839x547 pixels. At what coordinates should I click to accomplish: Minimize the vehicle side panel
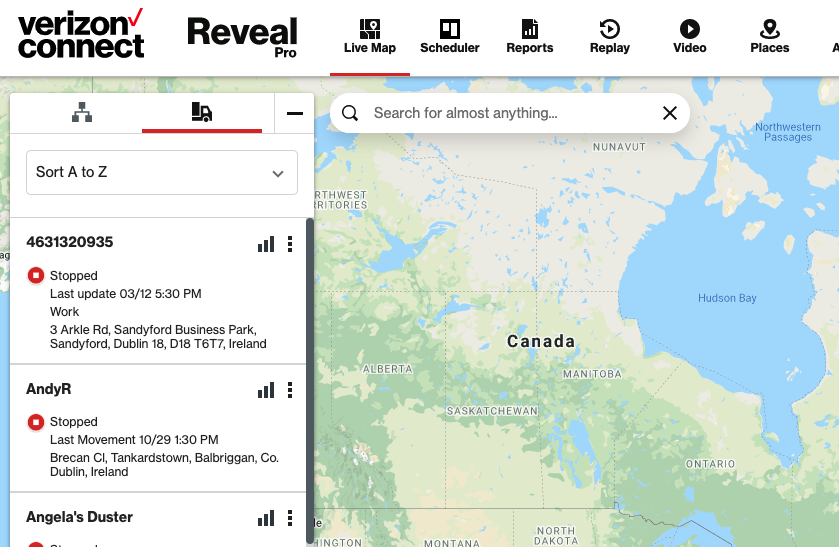(x=294, y=113)
